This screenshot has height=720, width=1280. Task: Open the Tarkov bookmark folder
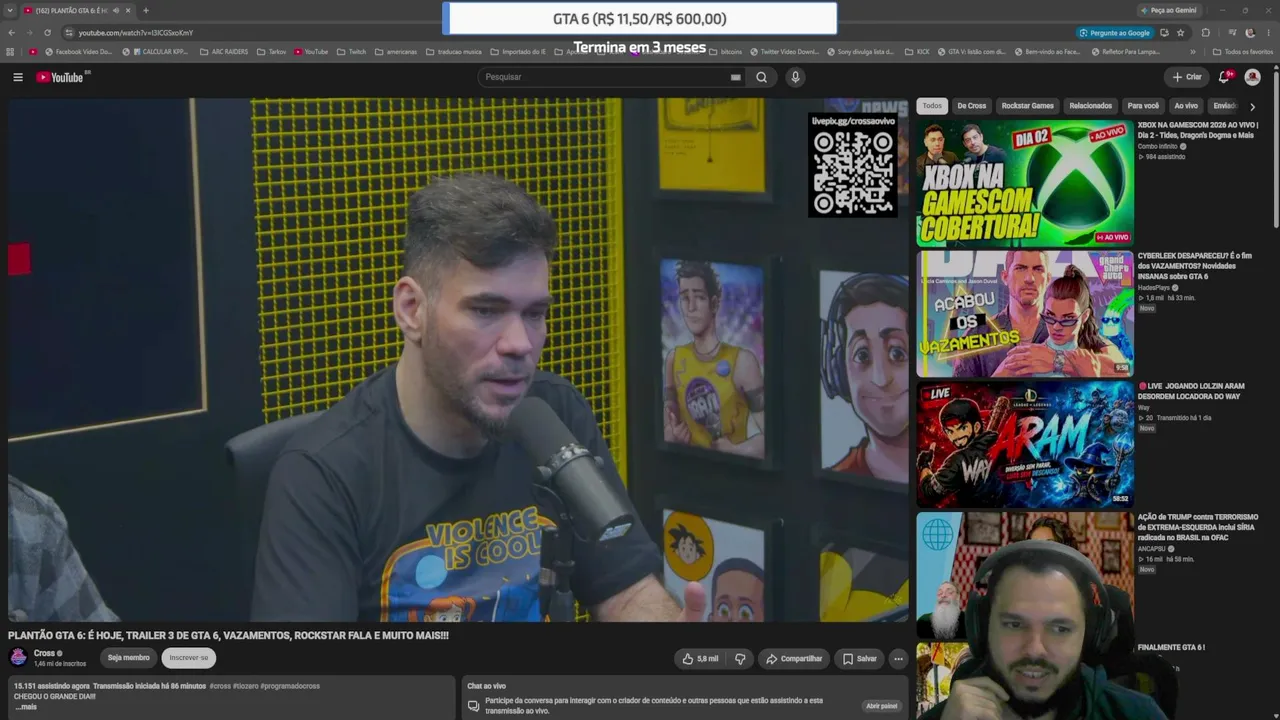pos(271,52)
